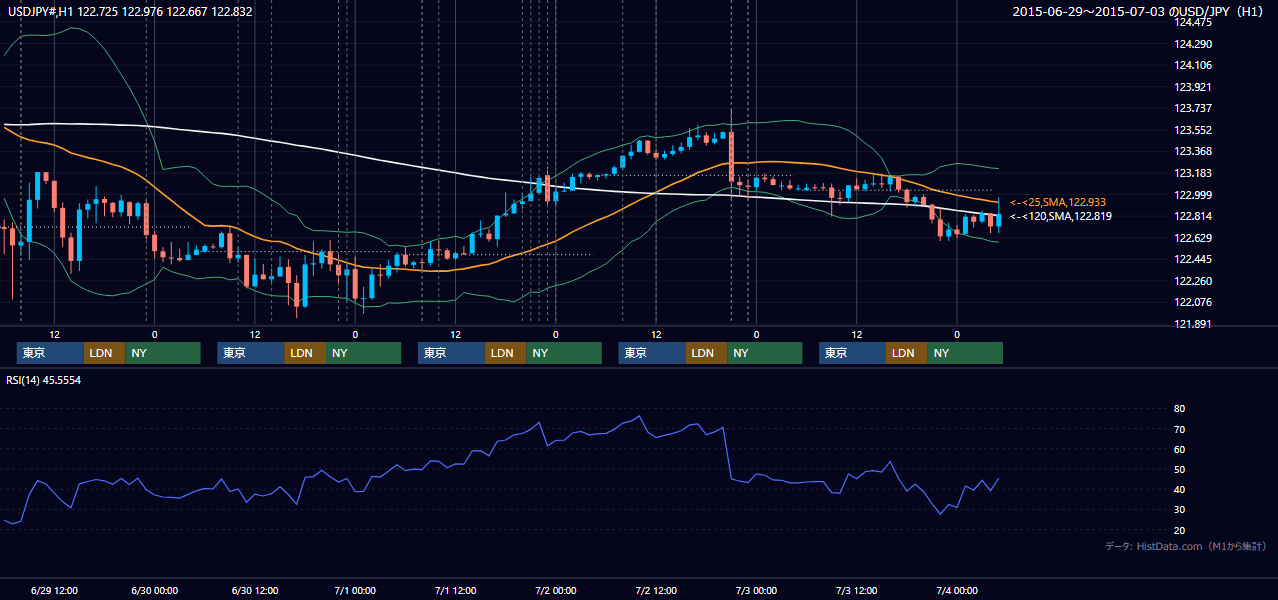Select the rightmost NY session block
This screenshot has width=1278, height=600.
point(964,353)
